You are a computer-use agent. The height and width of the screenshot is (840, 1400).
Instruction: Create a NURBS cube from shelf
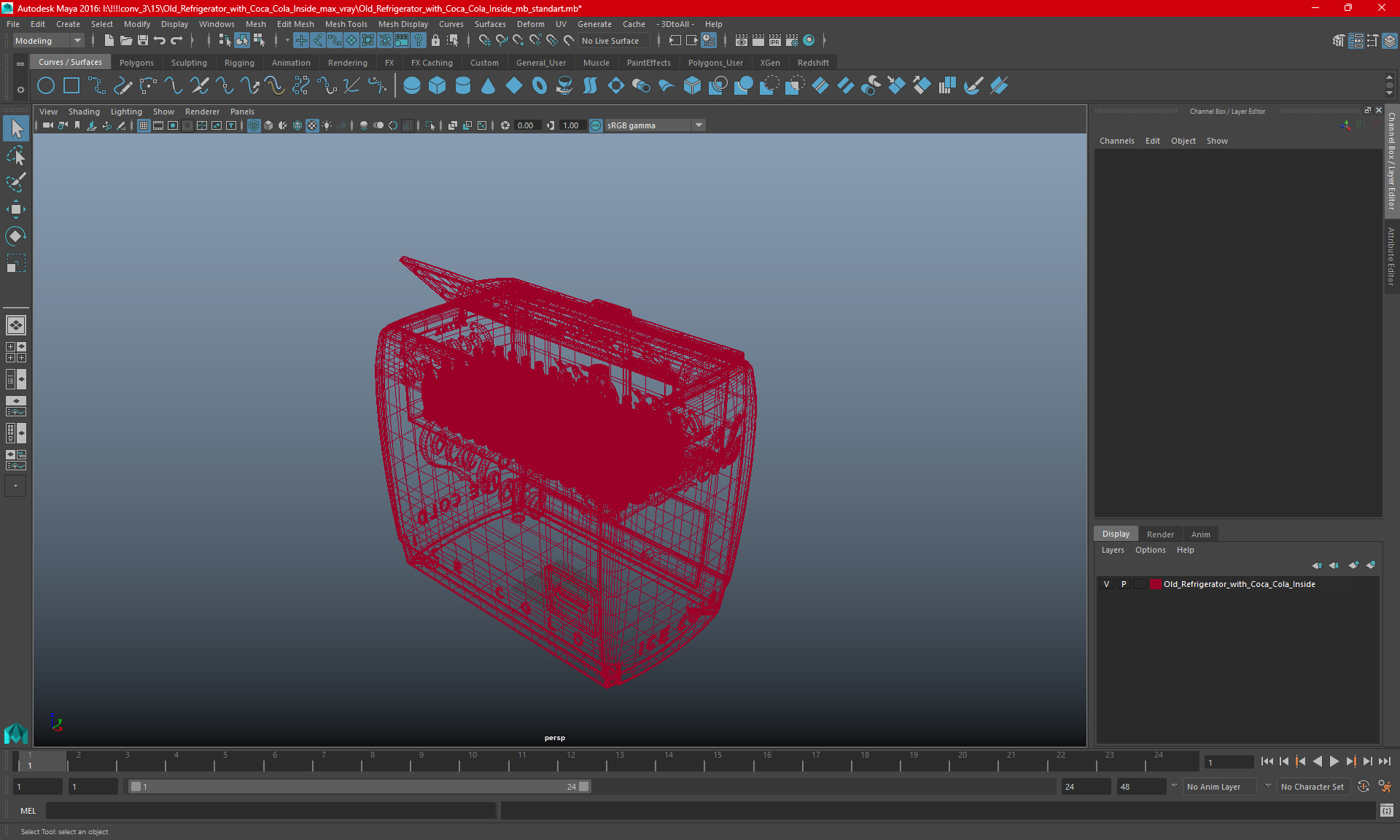click(437, 86)
